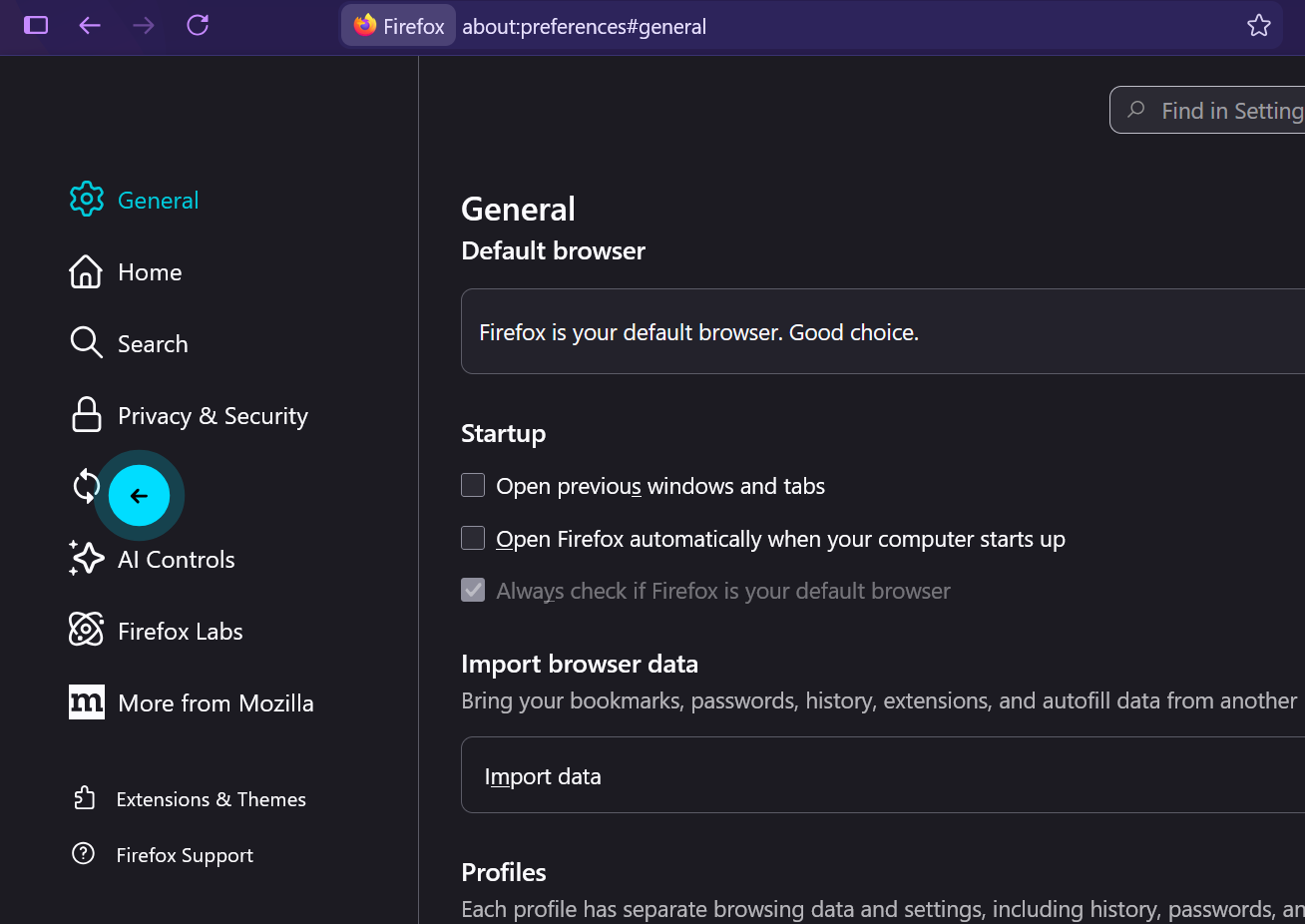Reload the page with the refresh icon
Screen dimensions: 1305x924
coord(198,25)
